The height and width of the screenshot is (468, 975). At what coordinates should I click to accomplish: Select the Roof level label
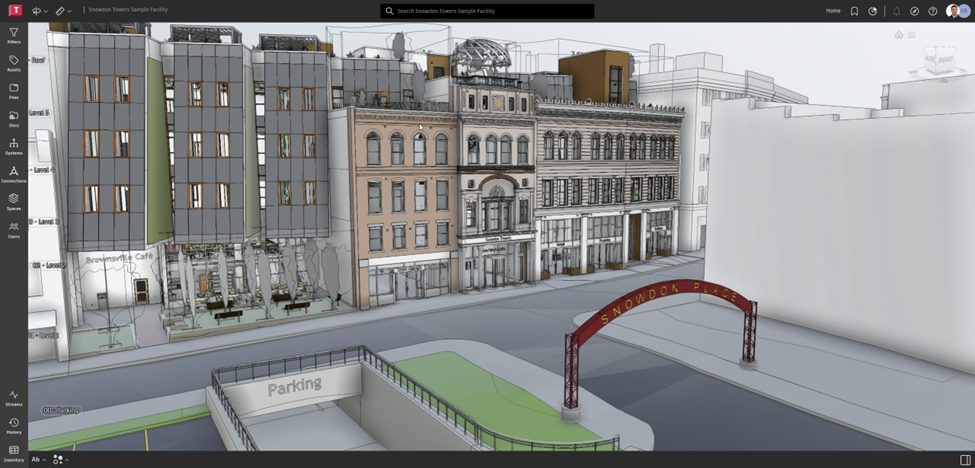tap(37, 60)
